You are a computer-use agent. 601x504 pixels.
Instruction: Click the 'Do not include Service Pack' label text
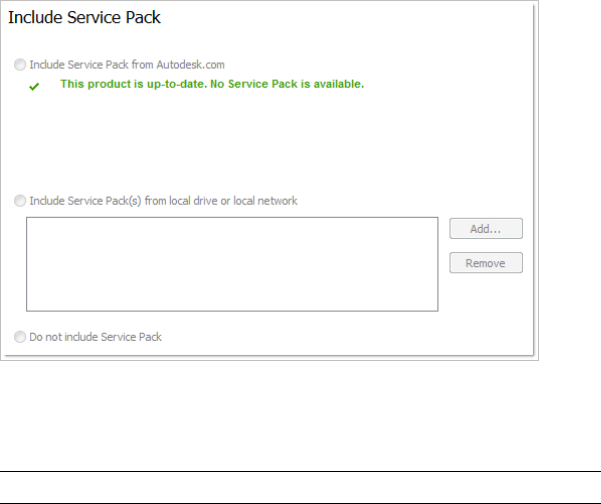point(95,337)
